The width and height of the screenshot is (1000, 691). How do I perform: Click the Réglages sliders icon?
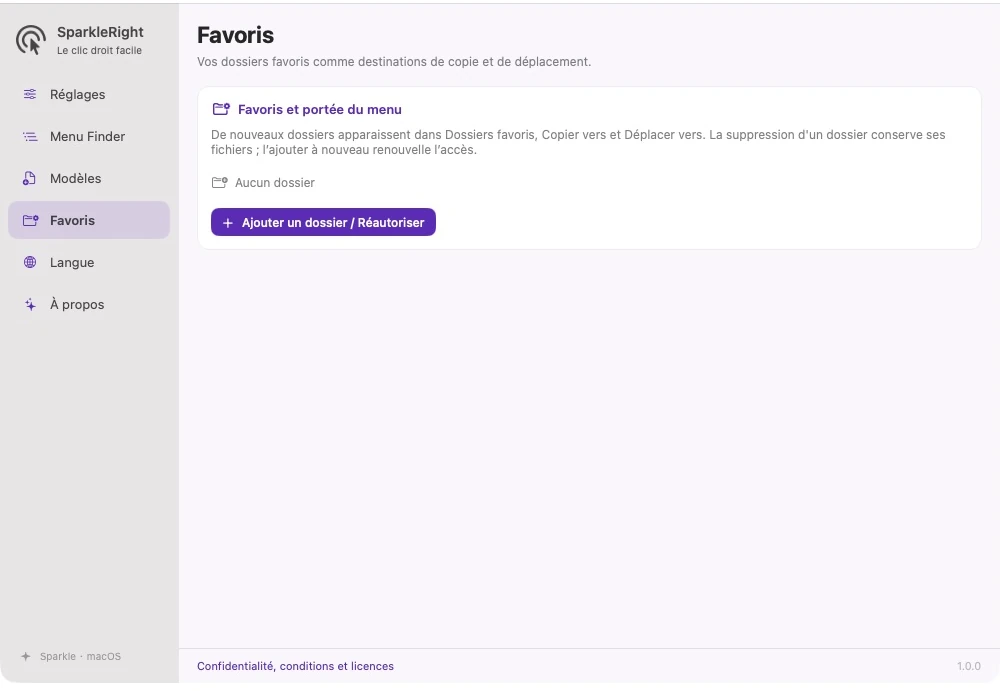click(30, 94)
